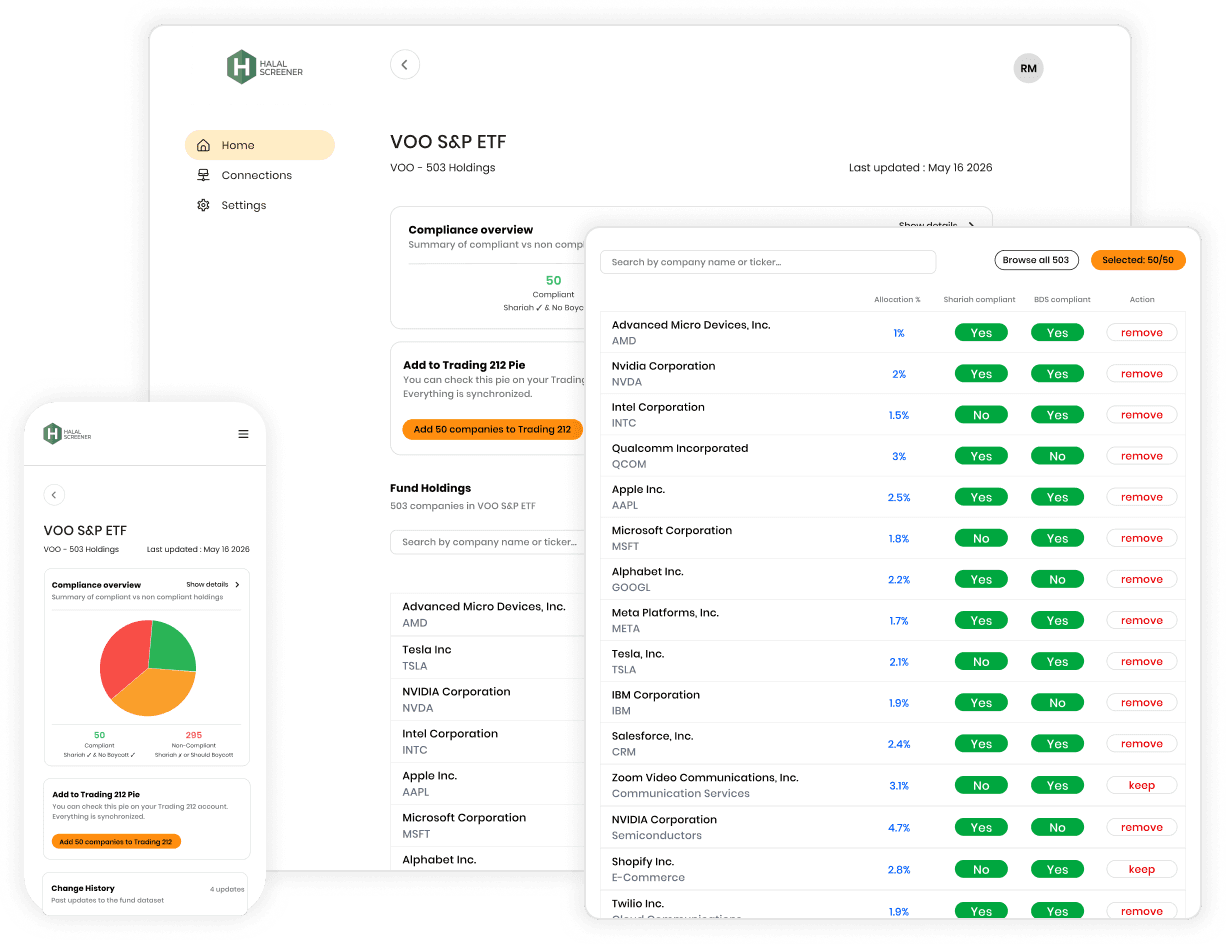Select the Home menu item
The width and height of the screenshot is (1226, 944).
260,145
